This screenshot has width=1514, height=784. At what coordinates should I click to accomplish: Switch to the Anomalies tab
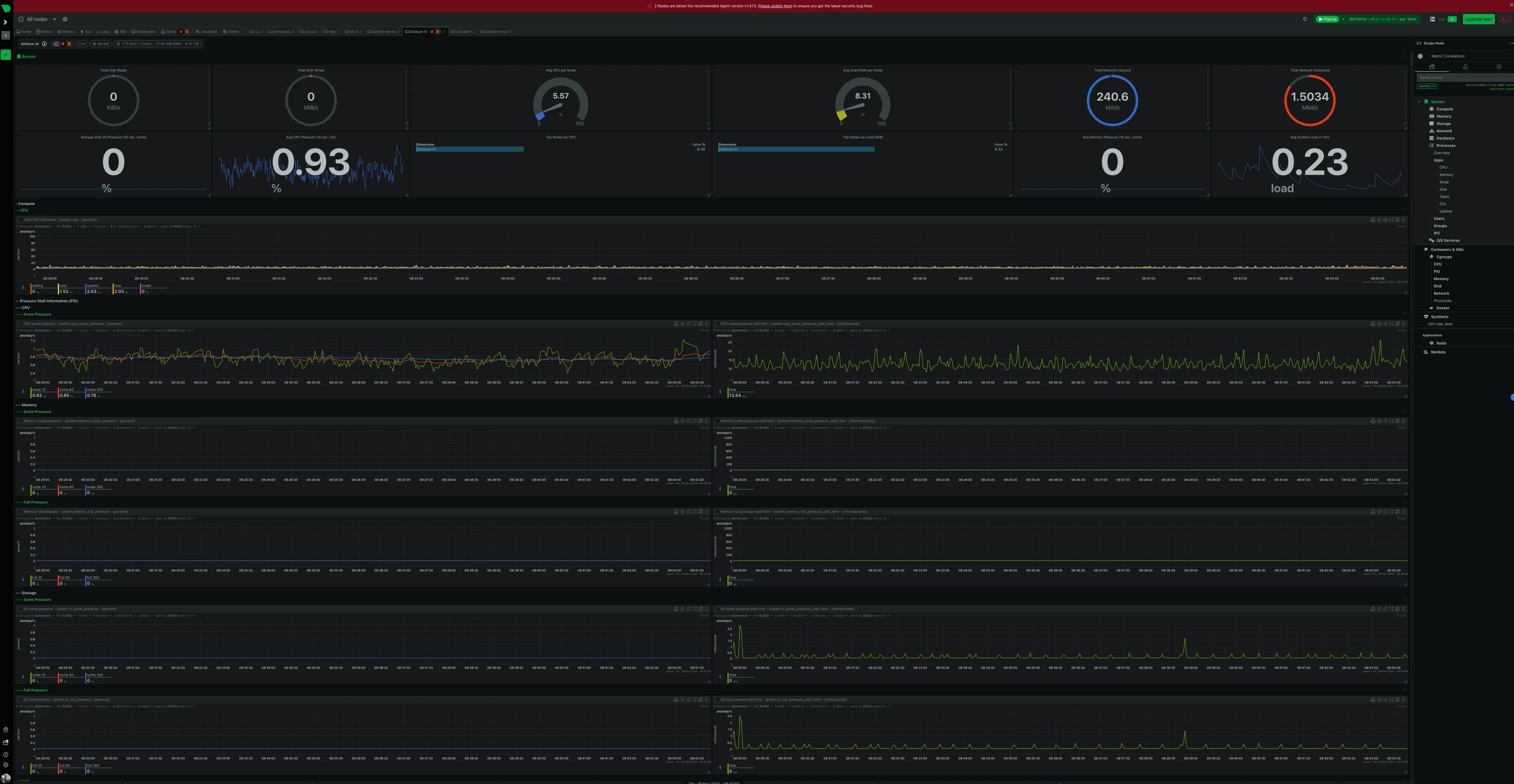[x=207, y=32]
